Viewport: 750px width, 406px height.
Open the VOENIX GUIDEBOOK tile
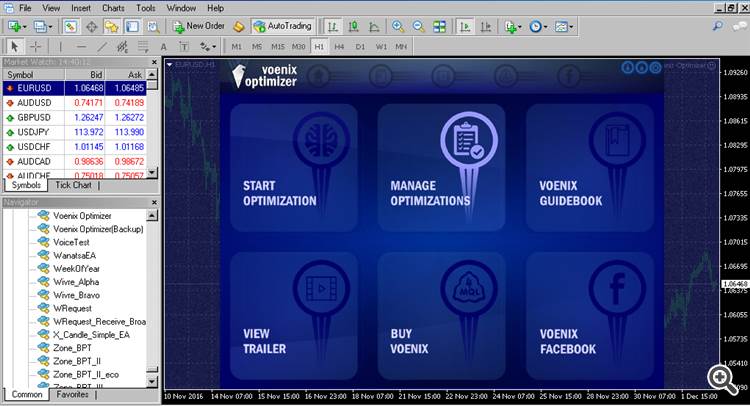[x=590, y=168]
